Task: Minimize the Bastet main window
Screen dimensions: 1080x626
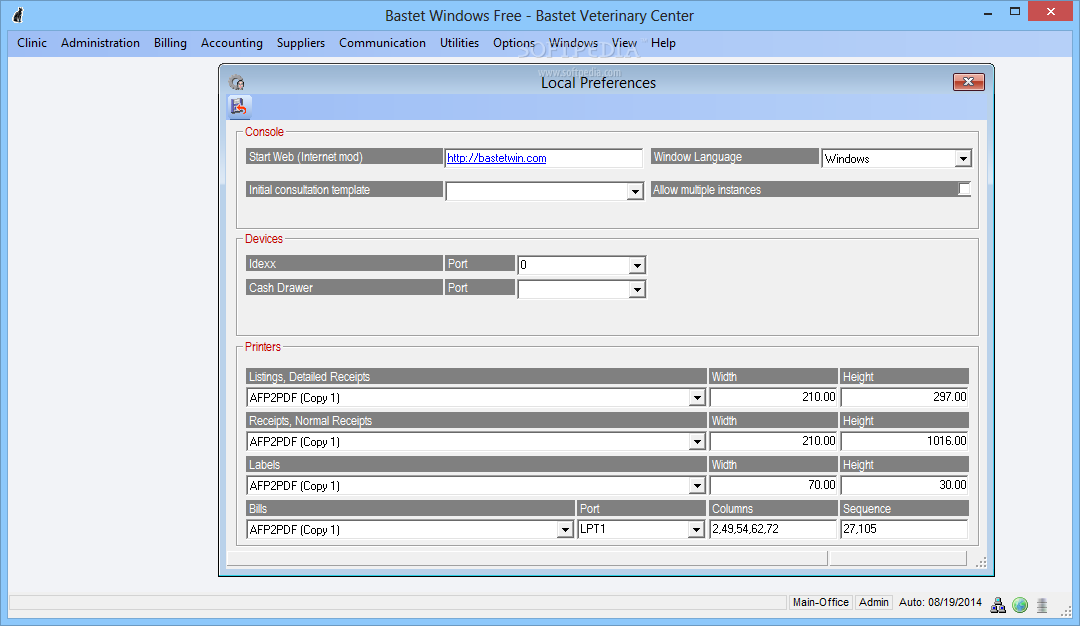Action: 988,12
